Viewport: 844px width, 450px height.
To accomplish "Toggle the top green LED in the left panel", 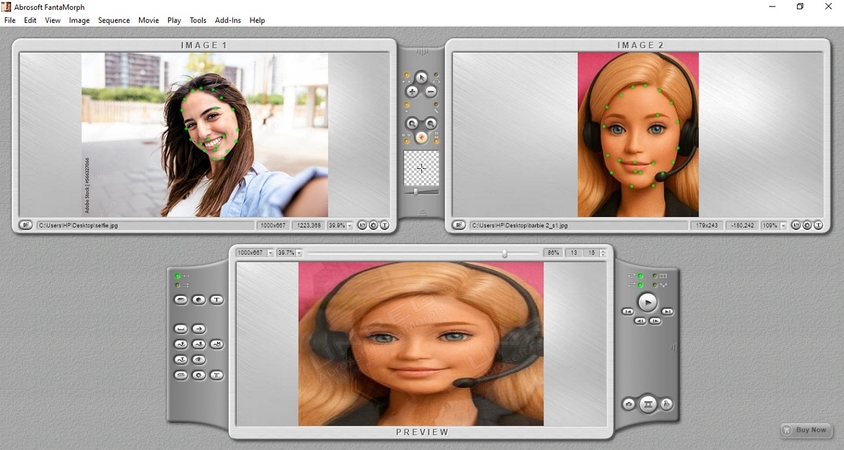I will [x=177, y=276].
